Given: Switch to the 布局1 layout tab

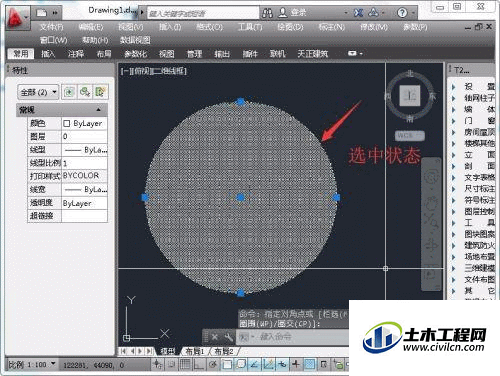Looking at the screenshot, I should 194,351.
